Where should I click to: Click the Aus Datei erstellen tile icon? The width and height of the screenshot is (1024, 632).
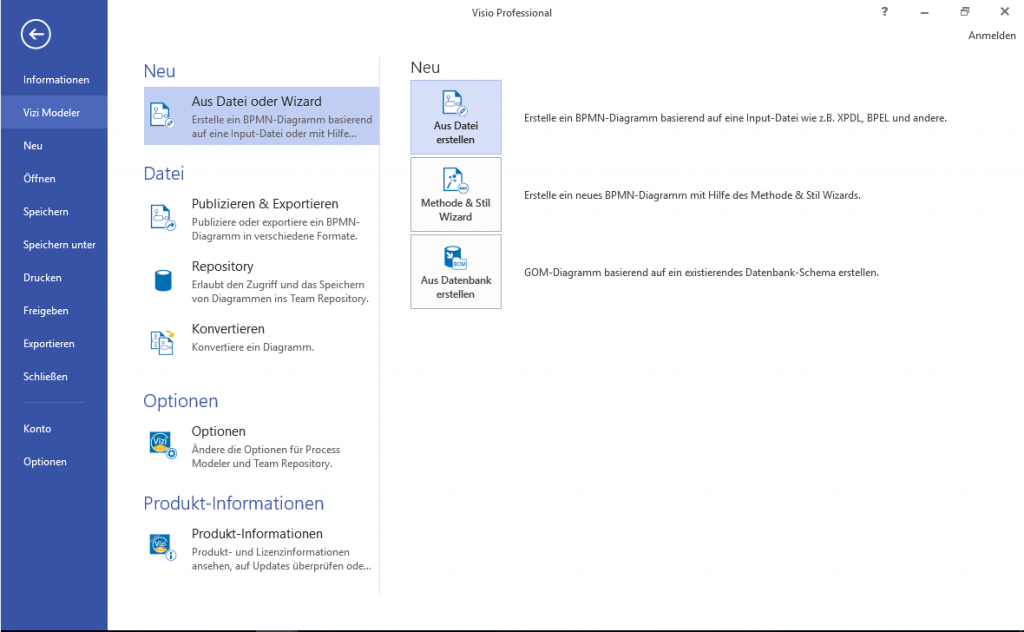click(455, 103)
